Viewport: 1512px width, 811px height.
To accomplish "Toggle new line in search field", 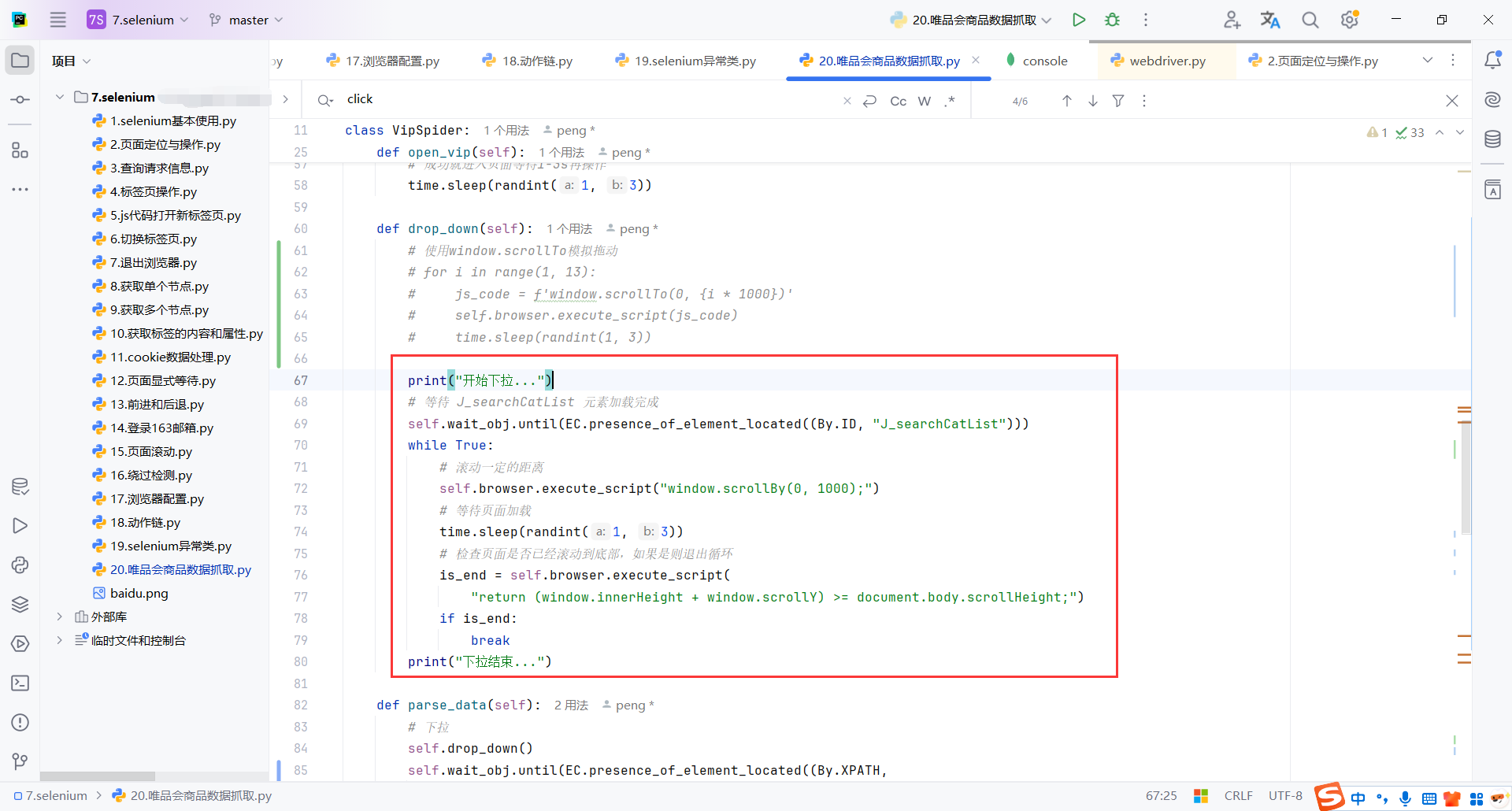I will [870, 101].
